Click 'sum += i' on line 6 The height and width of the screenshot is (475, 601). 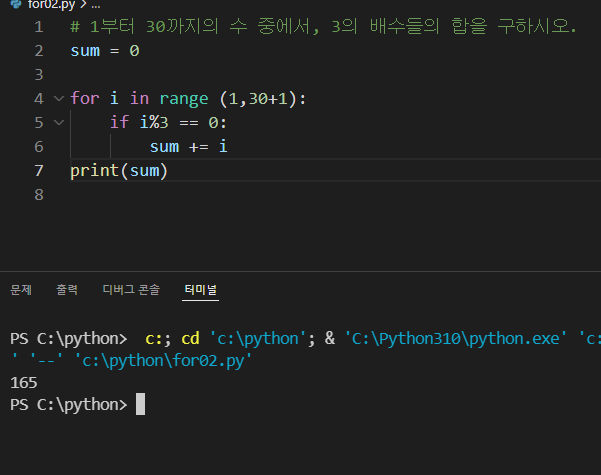click(x=189, y=147)
